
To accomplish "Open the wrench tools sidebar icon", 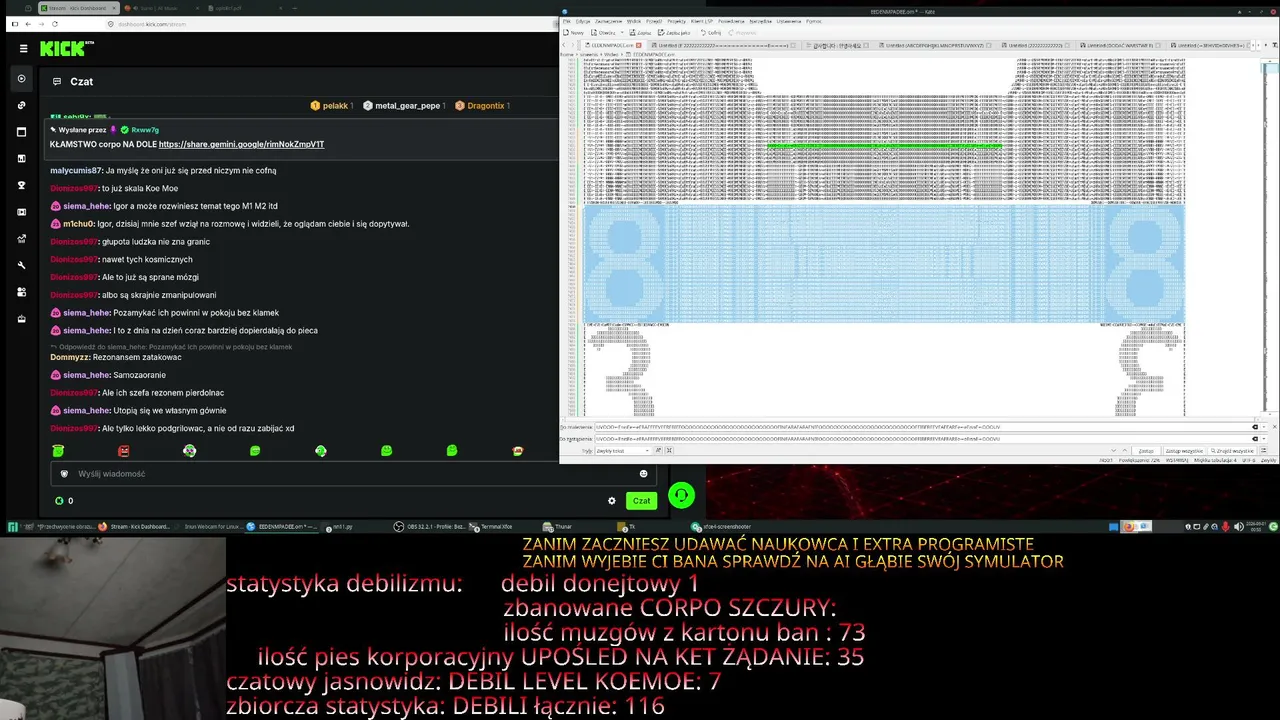I will coord(22,265).
